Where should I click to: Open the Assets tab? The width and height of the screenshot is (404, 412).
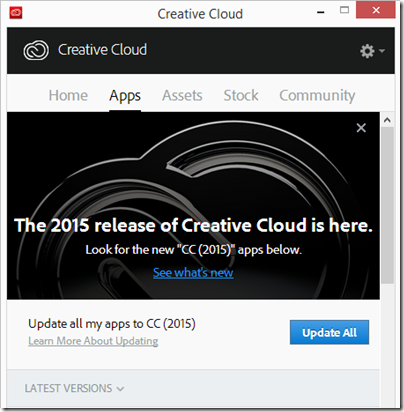pos(182,95)
